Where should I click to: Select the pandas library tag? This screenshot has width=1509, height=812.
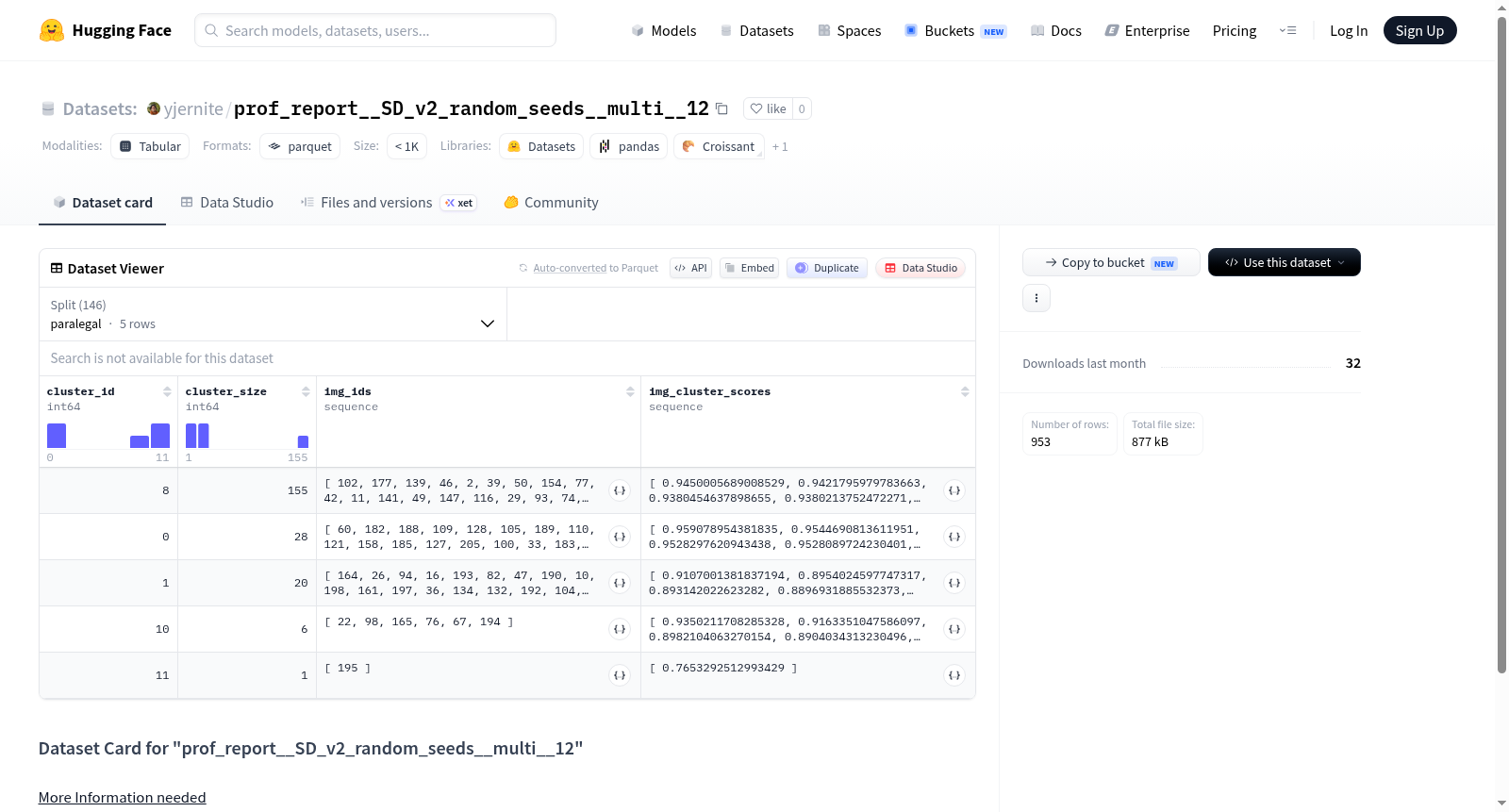pyautogui.click(x=628, y=146)
